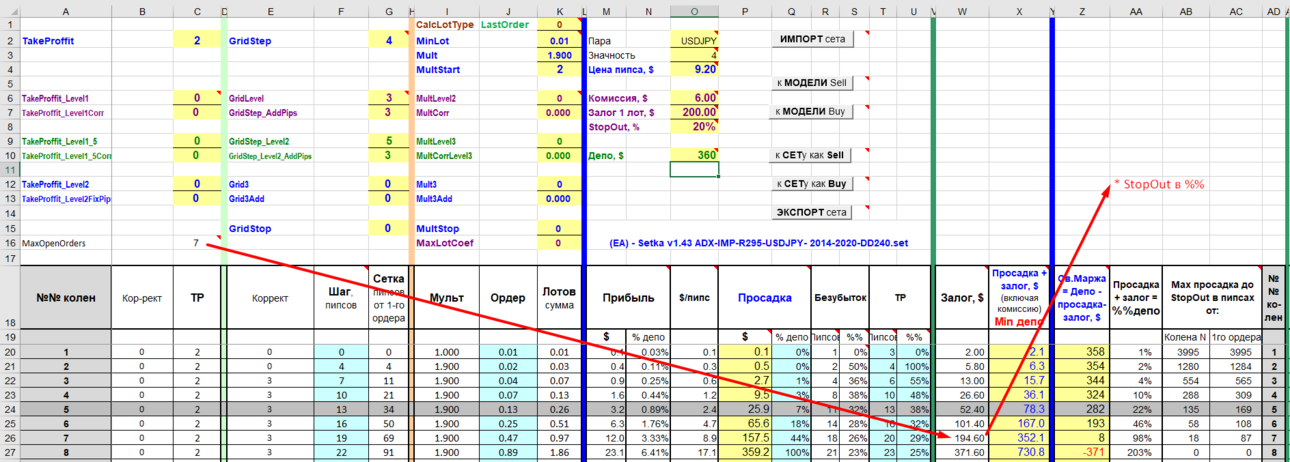Image resolution: width=1290 pixels, height=462 pixels.
Task: Click the Прибыль header cell
Action: pyautogui.click(x=628, y=298)
